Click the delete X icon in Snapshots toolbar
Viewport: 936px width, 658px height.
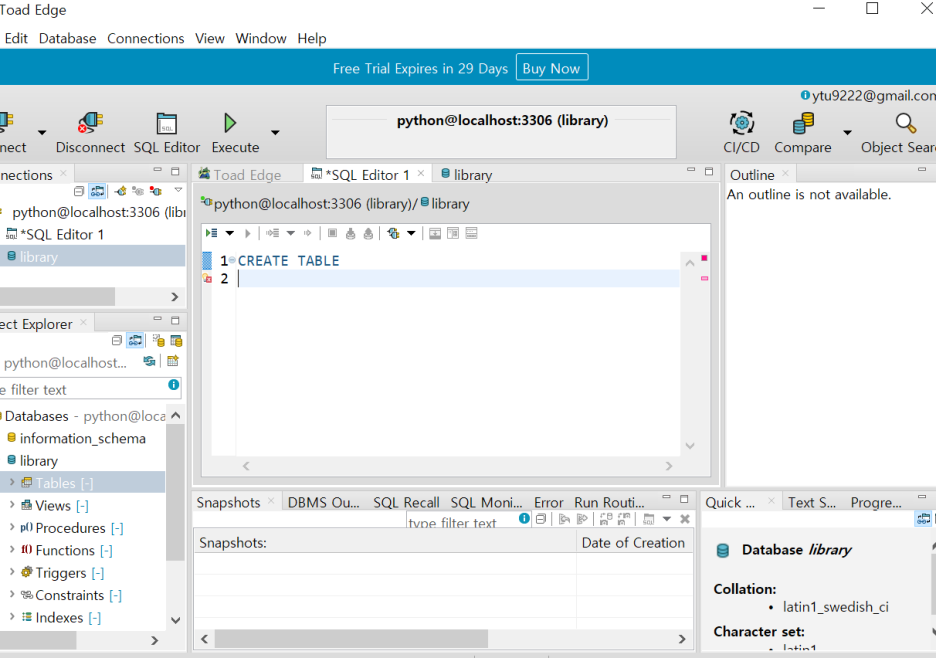(x=685, y=519)
